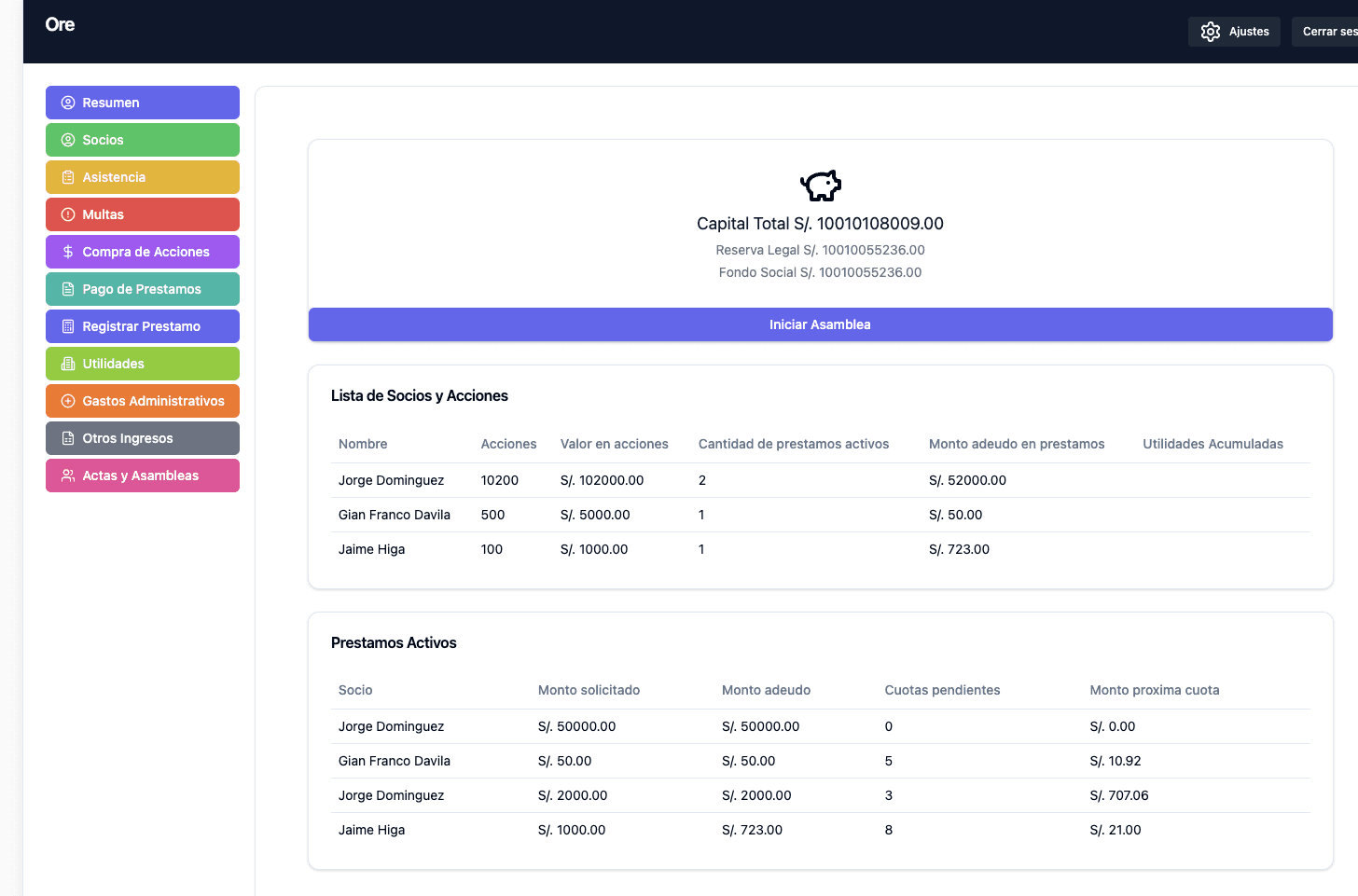Click the S/. 707.06 next installment cell

tap(1119, 795)
